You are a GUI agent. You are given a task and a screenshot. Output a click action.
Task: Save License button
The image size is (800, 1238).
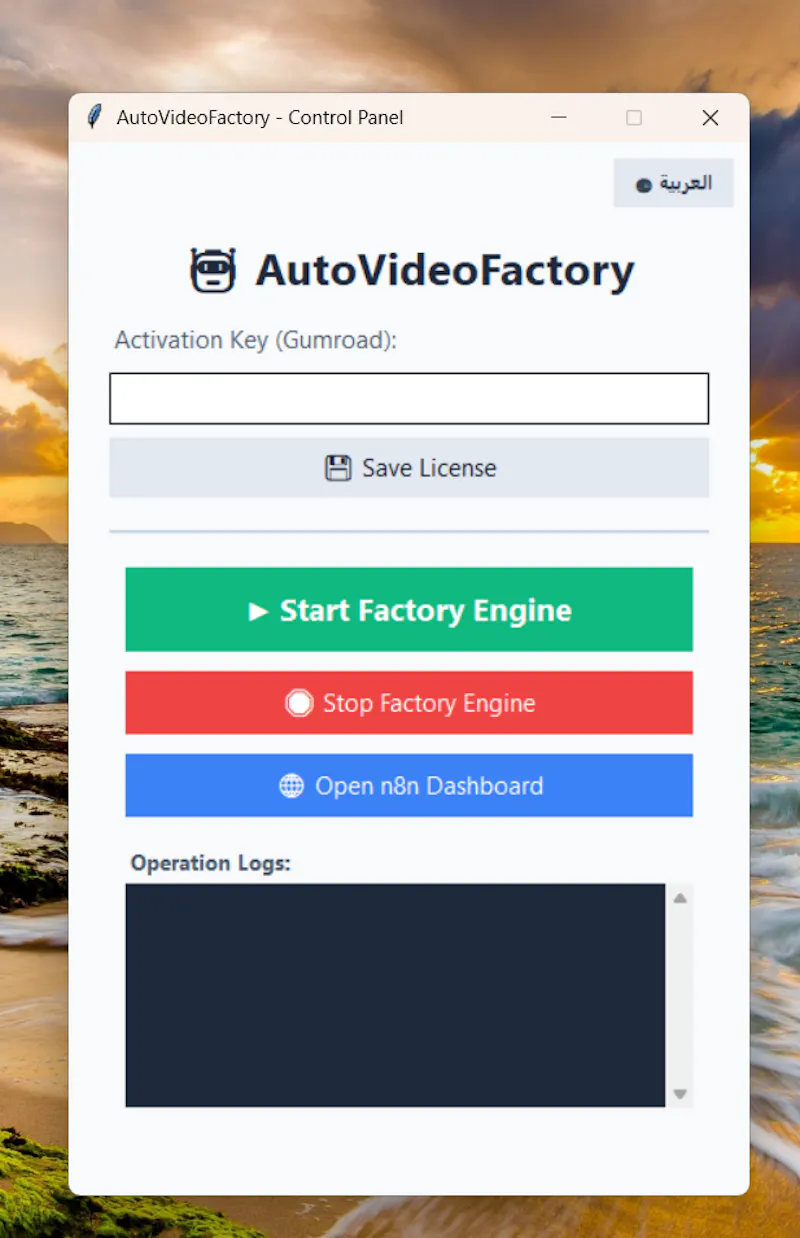(x=409, y=467)
